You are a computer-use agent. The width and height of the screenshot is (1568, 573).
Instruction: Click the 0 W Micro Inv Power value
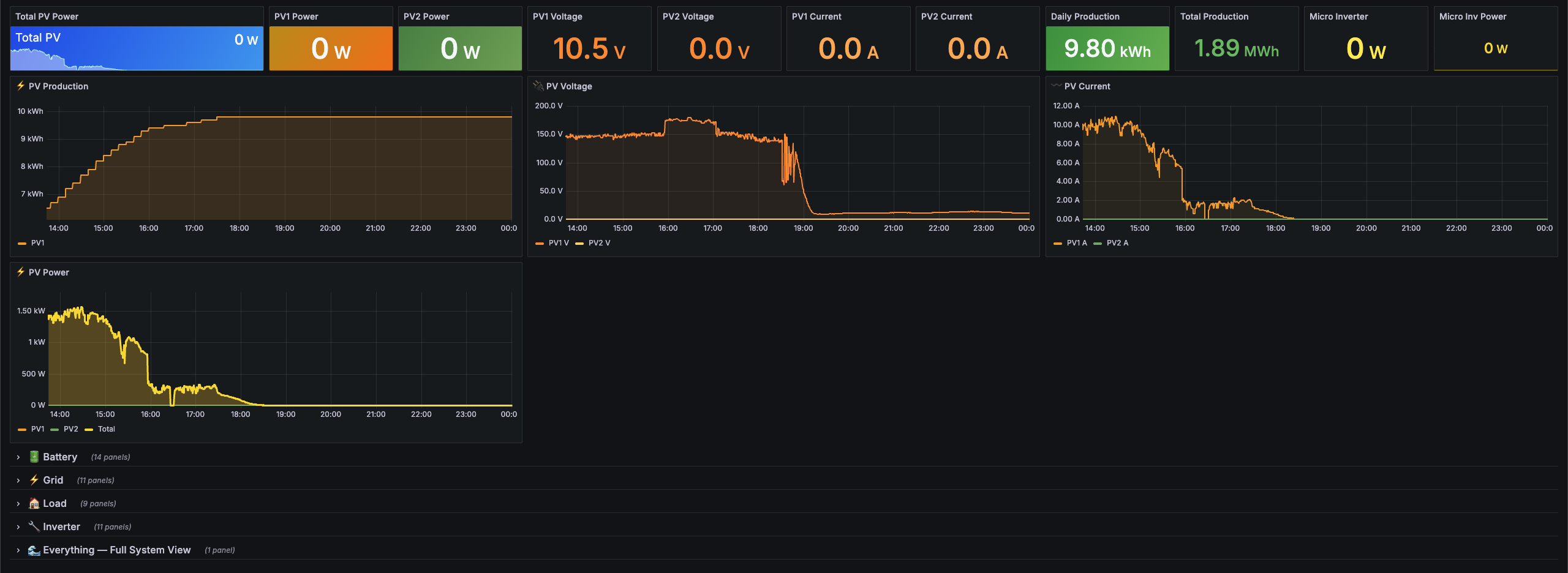tap(1496, 48)
